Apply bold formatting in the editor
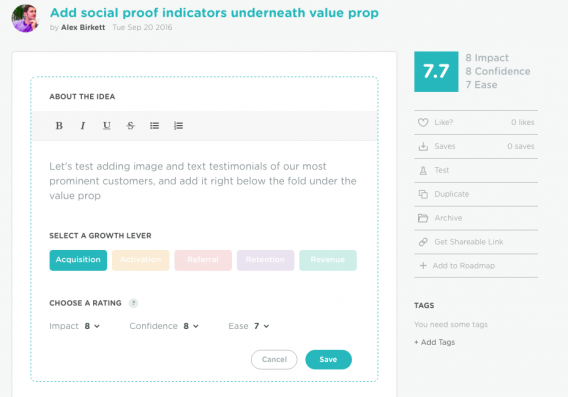568x397 pixels. pyautogui.click(x=59, y=126)
